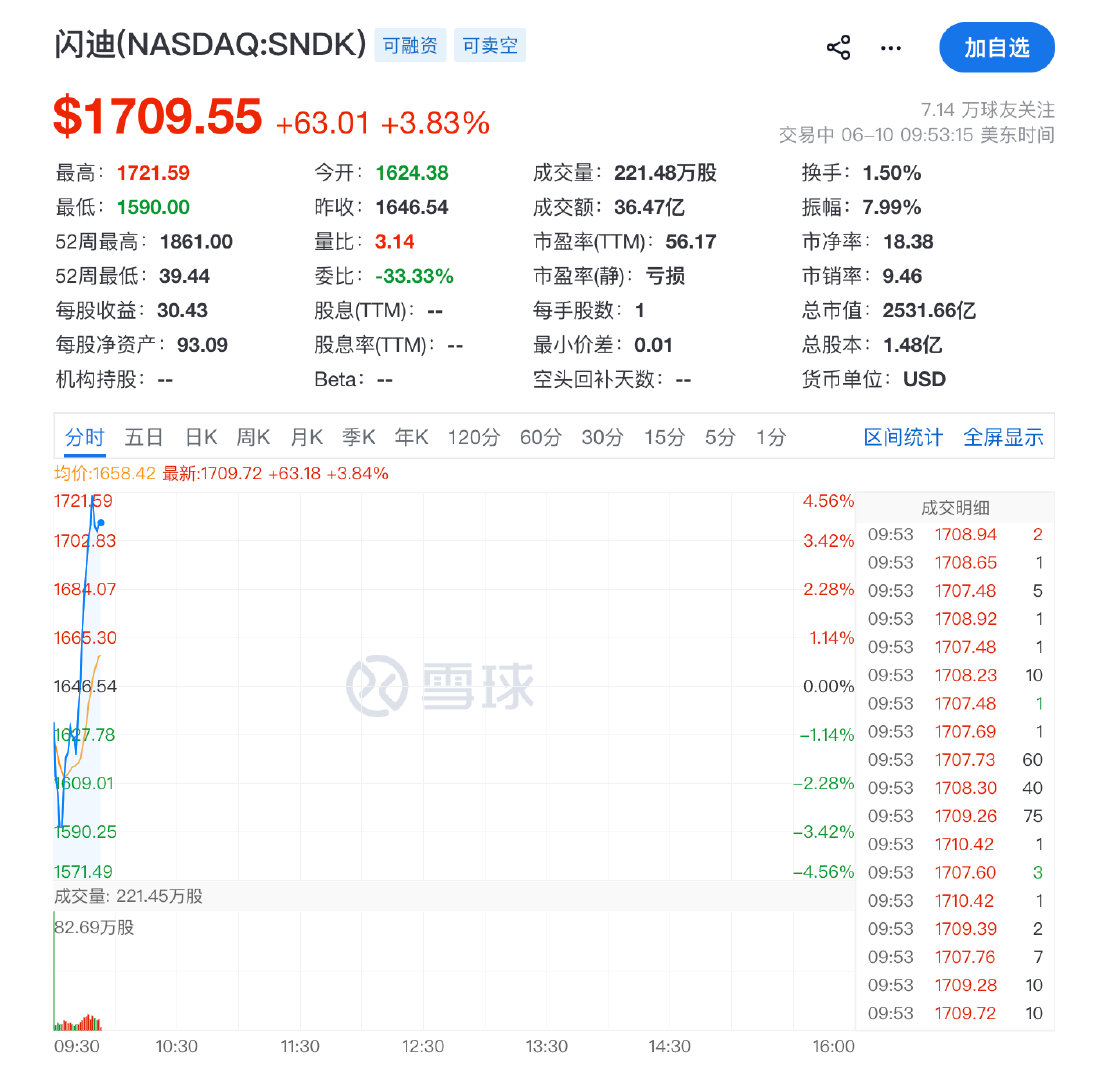Viewport: 1094px width, 1080px height.
Task: Click the stock title 闪迪(NASDAQ:SNDK)
Action: tap(210, 45)
